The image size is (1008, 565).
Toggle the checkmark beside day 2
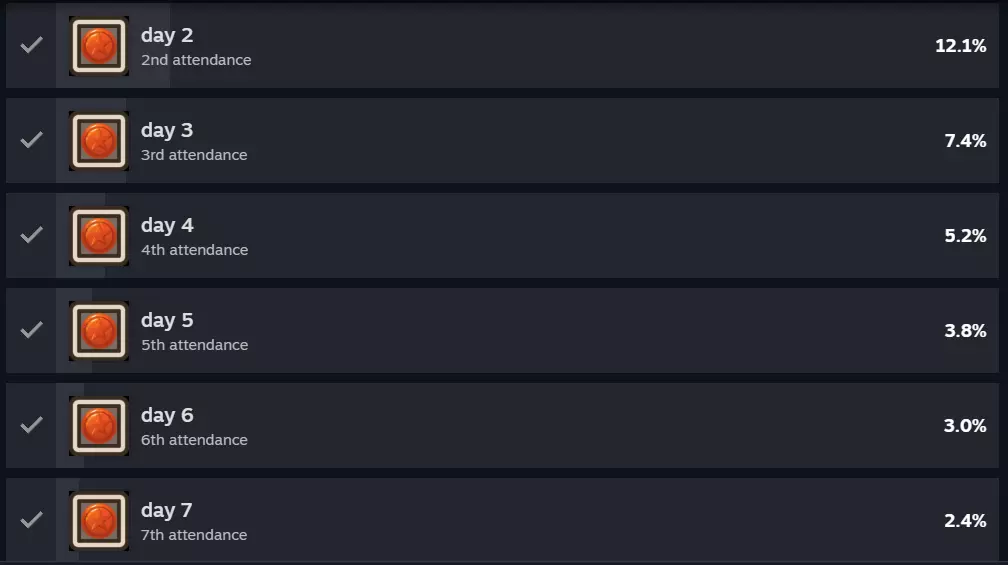point(32,45)
